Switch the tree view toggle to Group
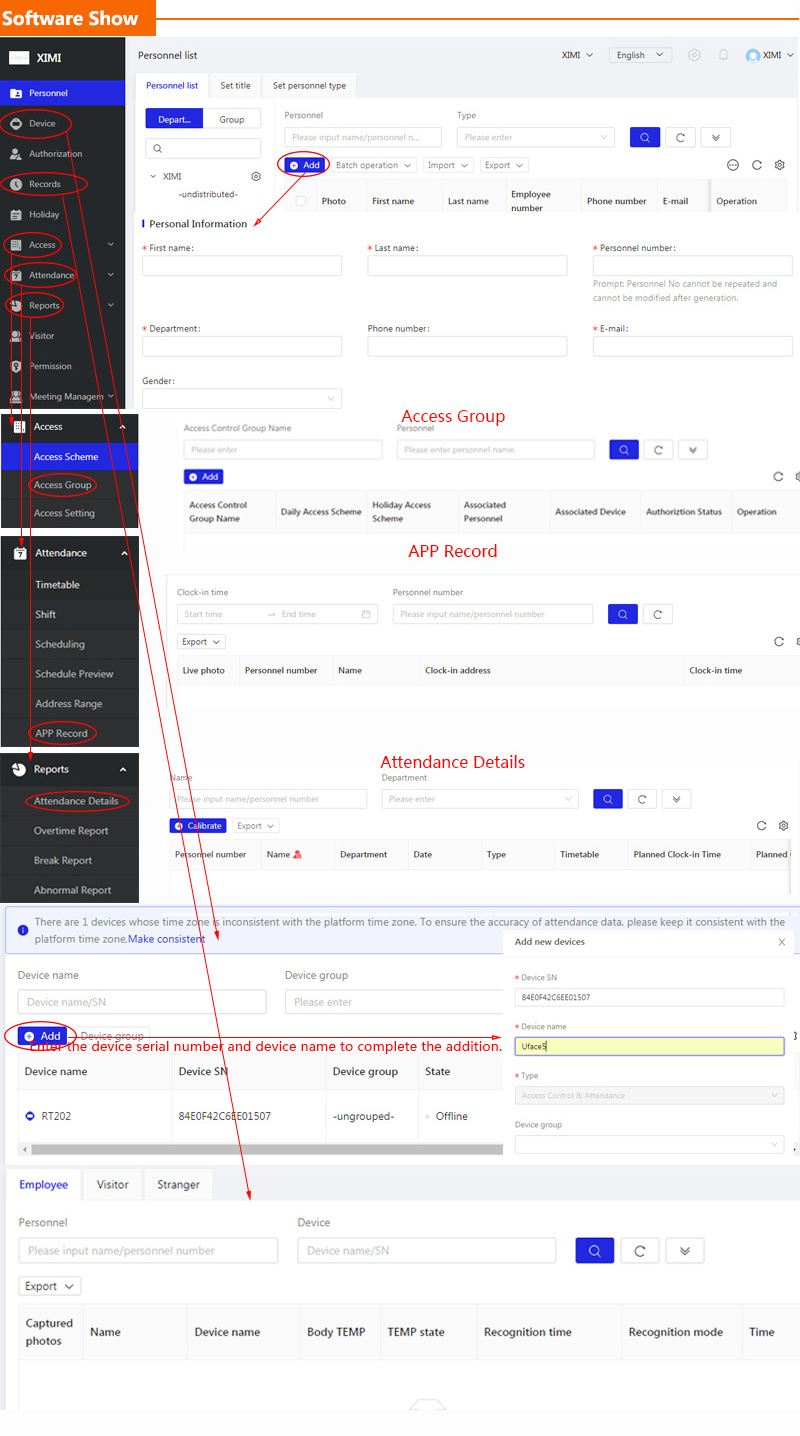Viewport: 800px width, 1436px height. pos(231,119)
